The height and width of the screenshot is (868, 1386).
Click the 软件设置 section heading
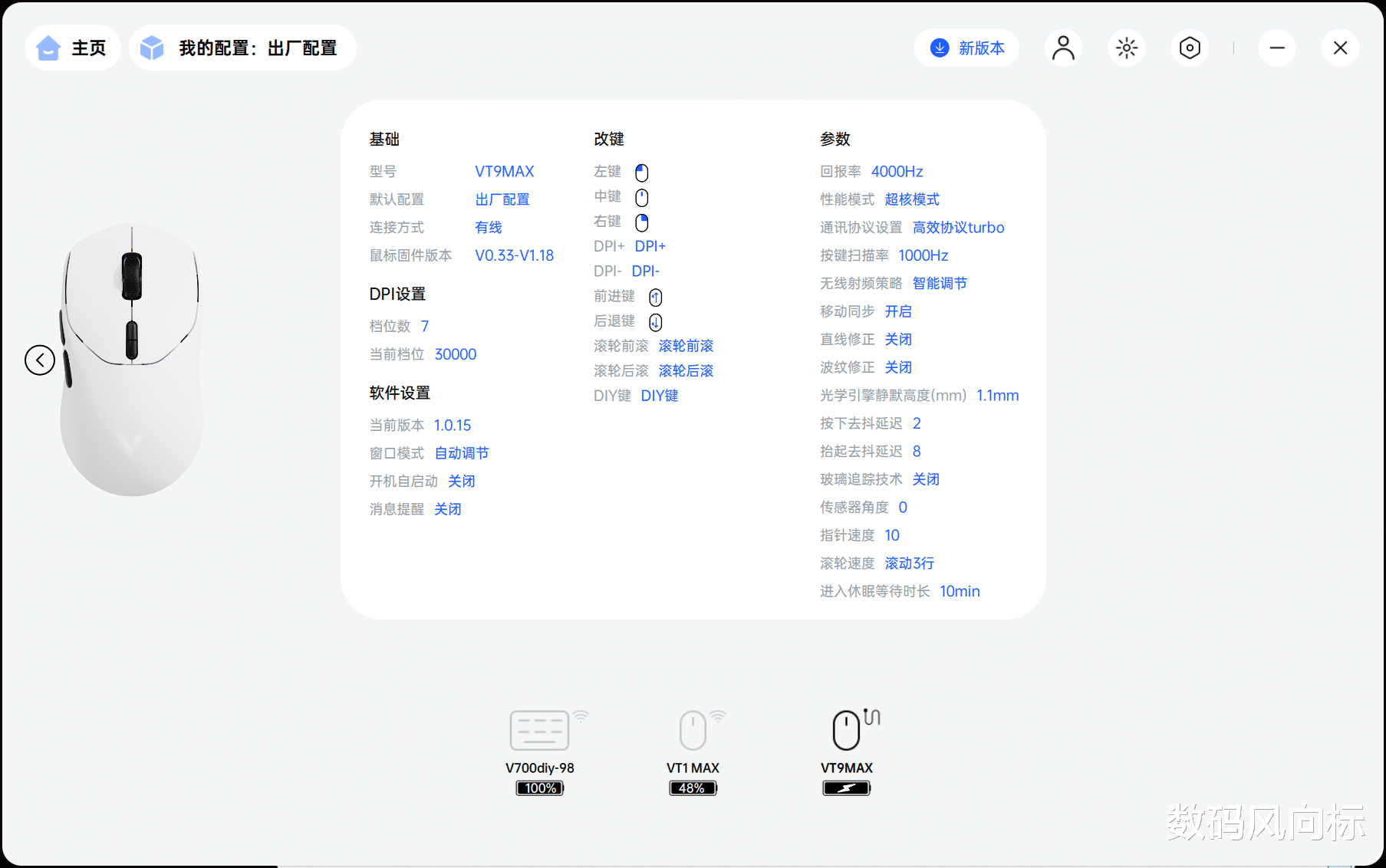click(400, 393)
